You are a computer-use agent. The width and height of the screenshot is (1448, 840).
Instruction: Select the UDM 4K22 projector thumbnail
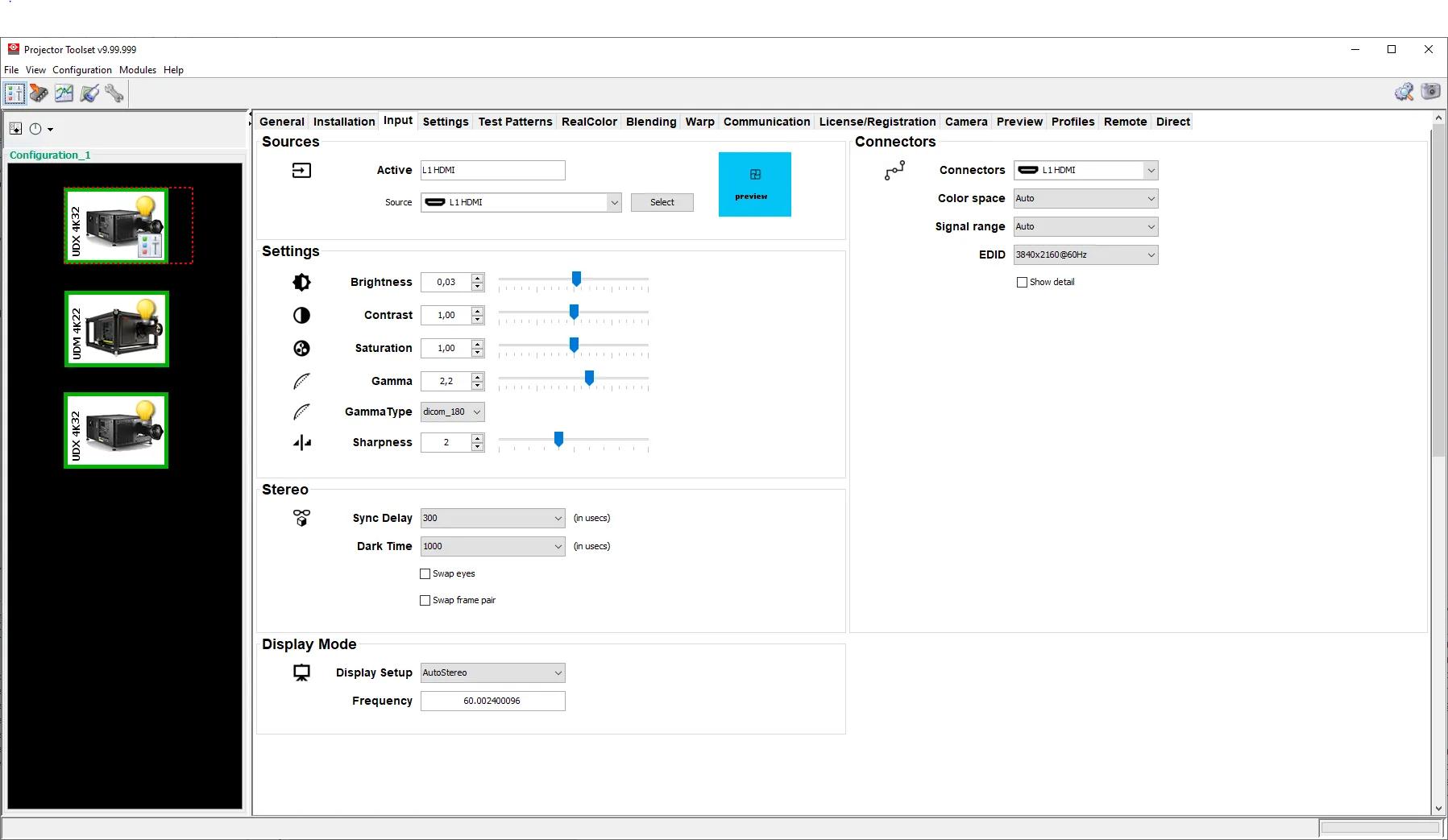(x=117, y=329)
